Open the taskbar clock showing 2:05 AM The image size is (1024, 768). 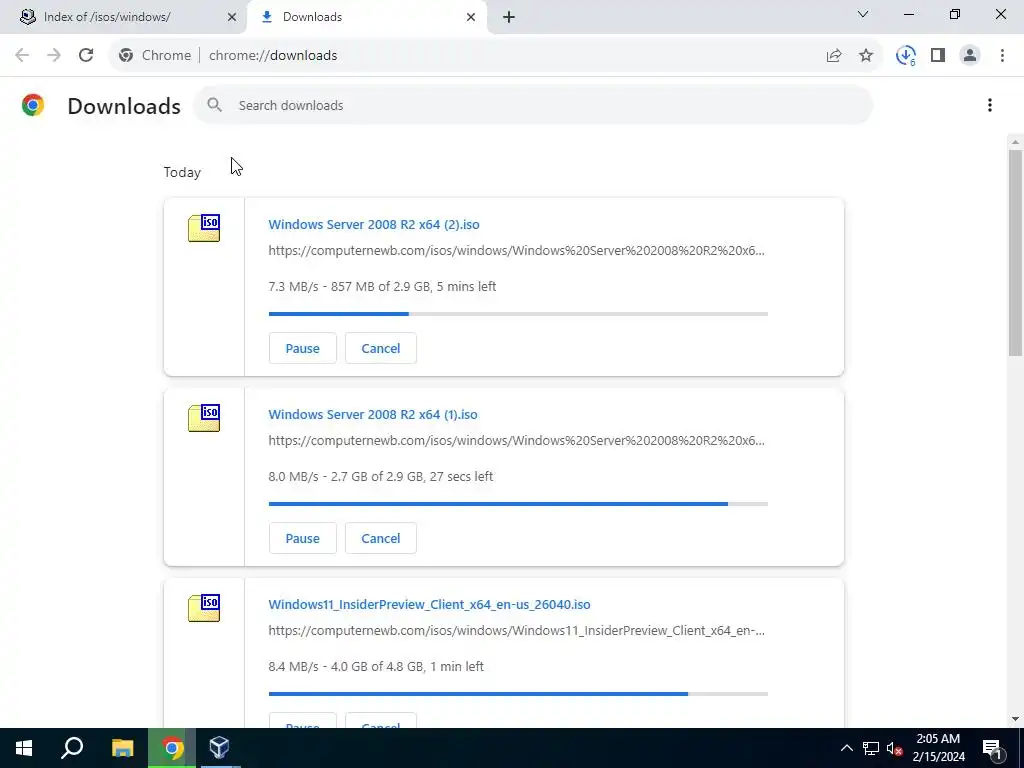pos(938,748)
